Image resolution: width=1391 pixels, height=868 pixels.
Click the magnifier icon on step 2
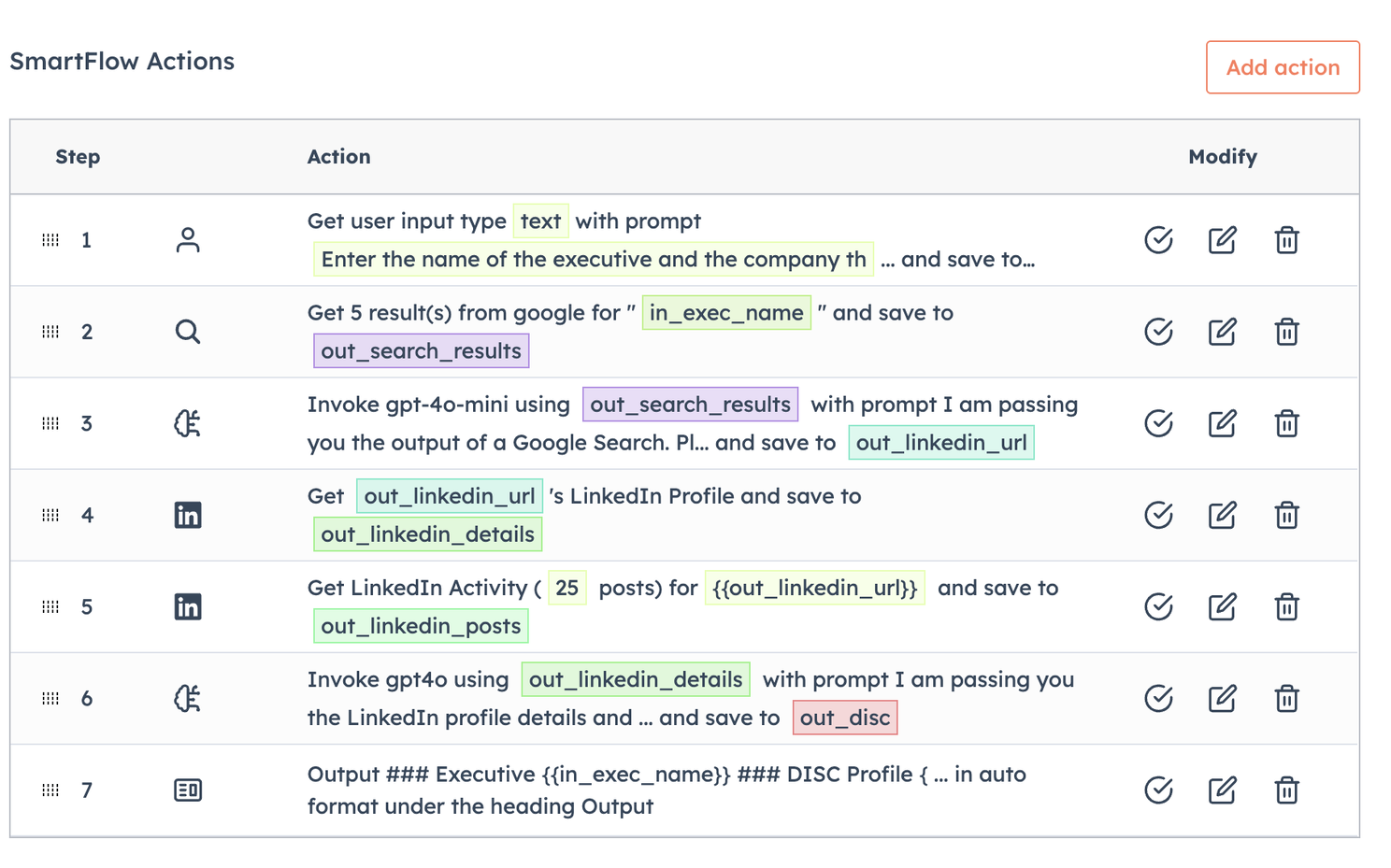click(188, 332)
